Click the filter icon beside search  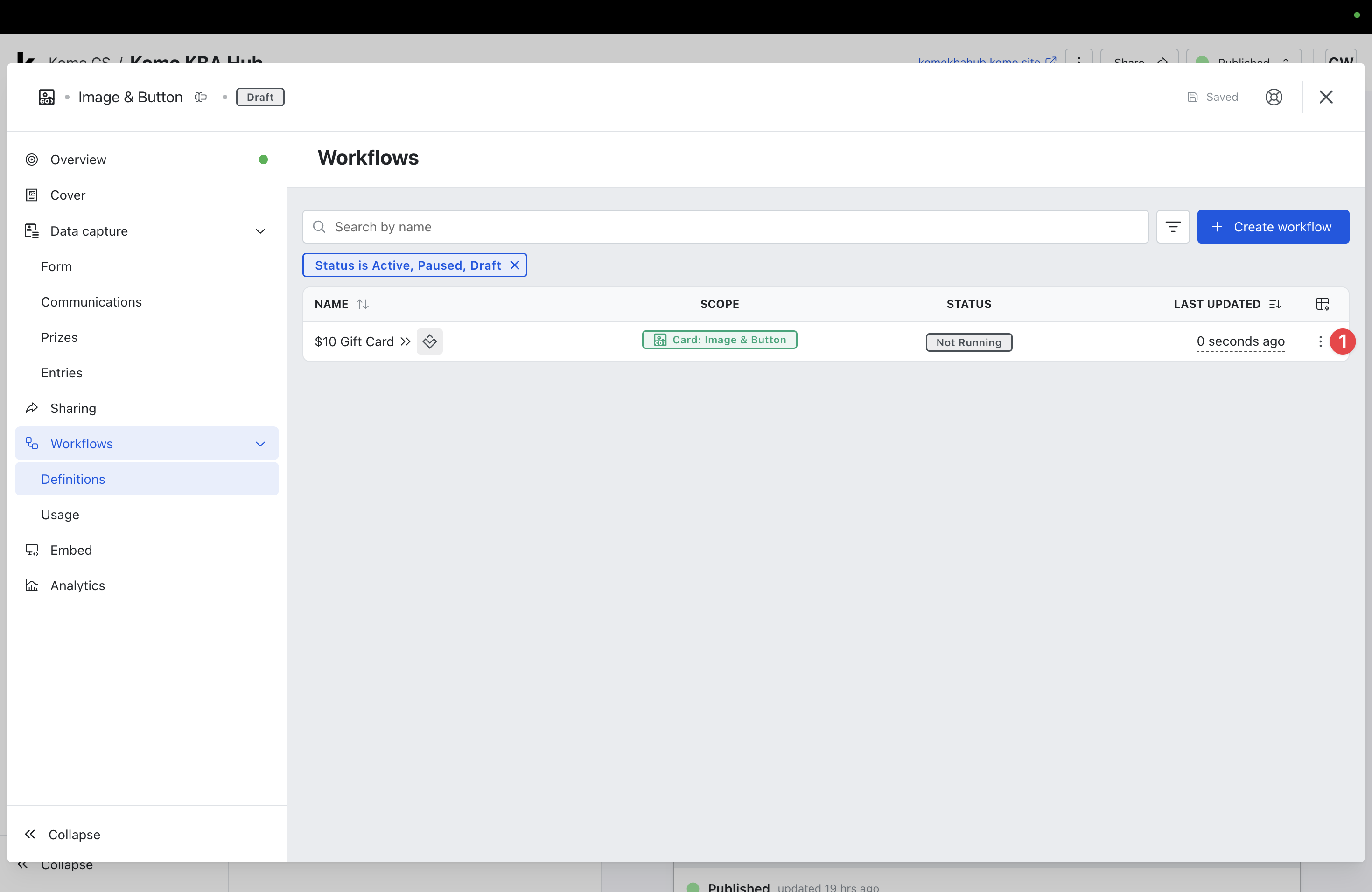[x=1173, y=226]
